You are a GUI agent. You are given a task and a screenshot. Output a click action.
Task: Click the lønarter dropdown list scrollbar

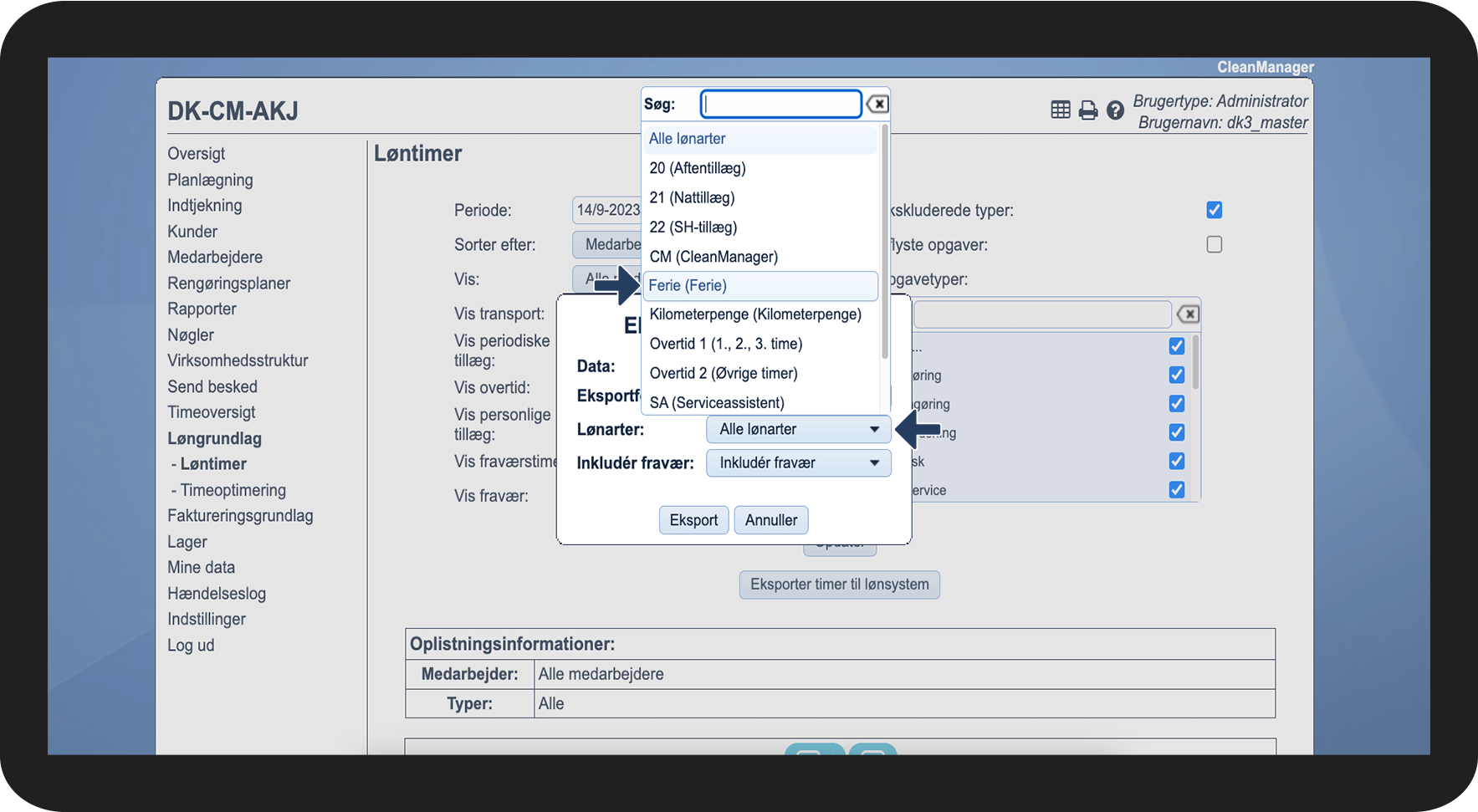(884, 241)
